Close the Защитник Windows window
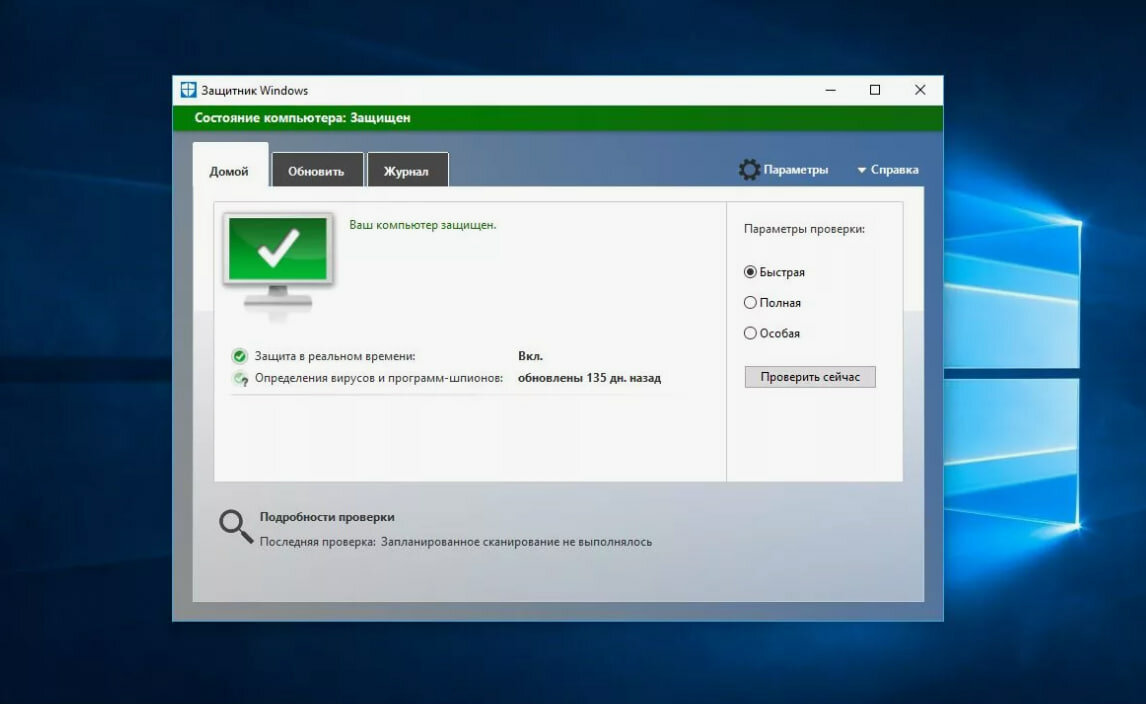 tap(920, 90)
